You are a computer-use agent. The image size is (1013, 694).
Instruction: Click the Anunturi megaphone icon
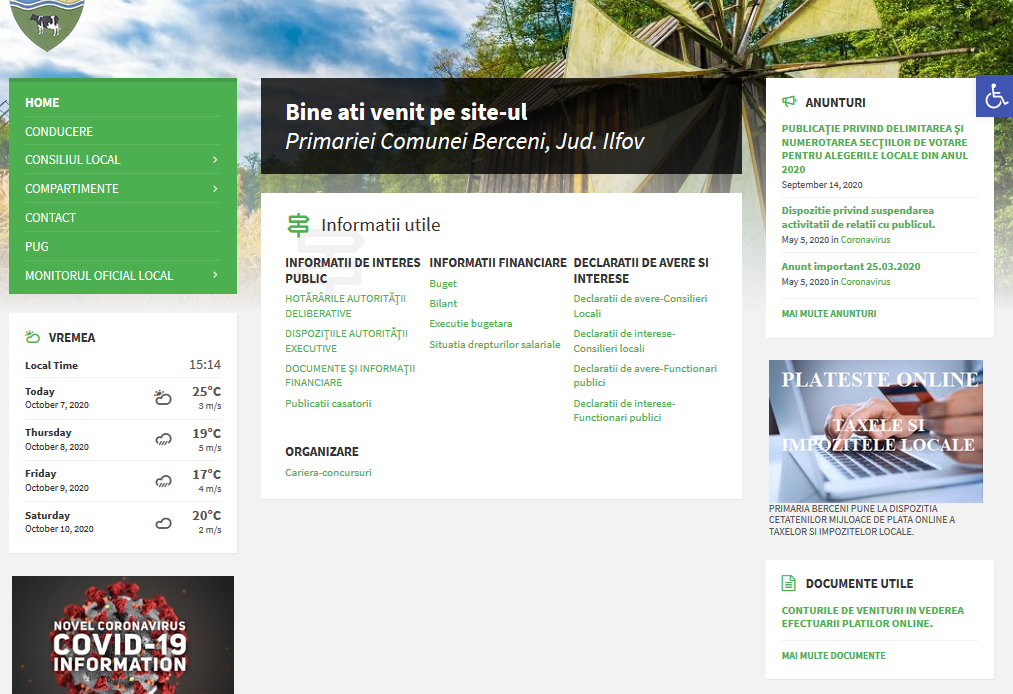click(x=789, y=102)
